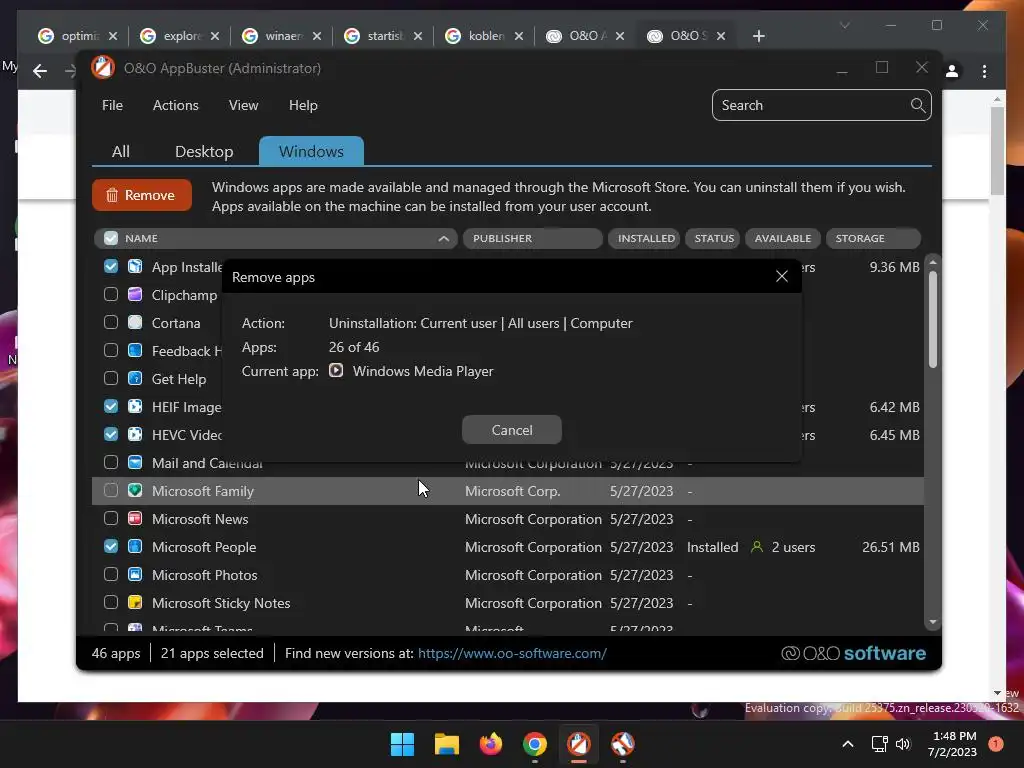
Task: Click the O&O AppBuster logo in title bar
Action: [x=103, y=68]
